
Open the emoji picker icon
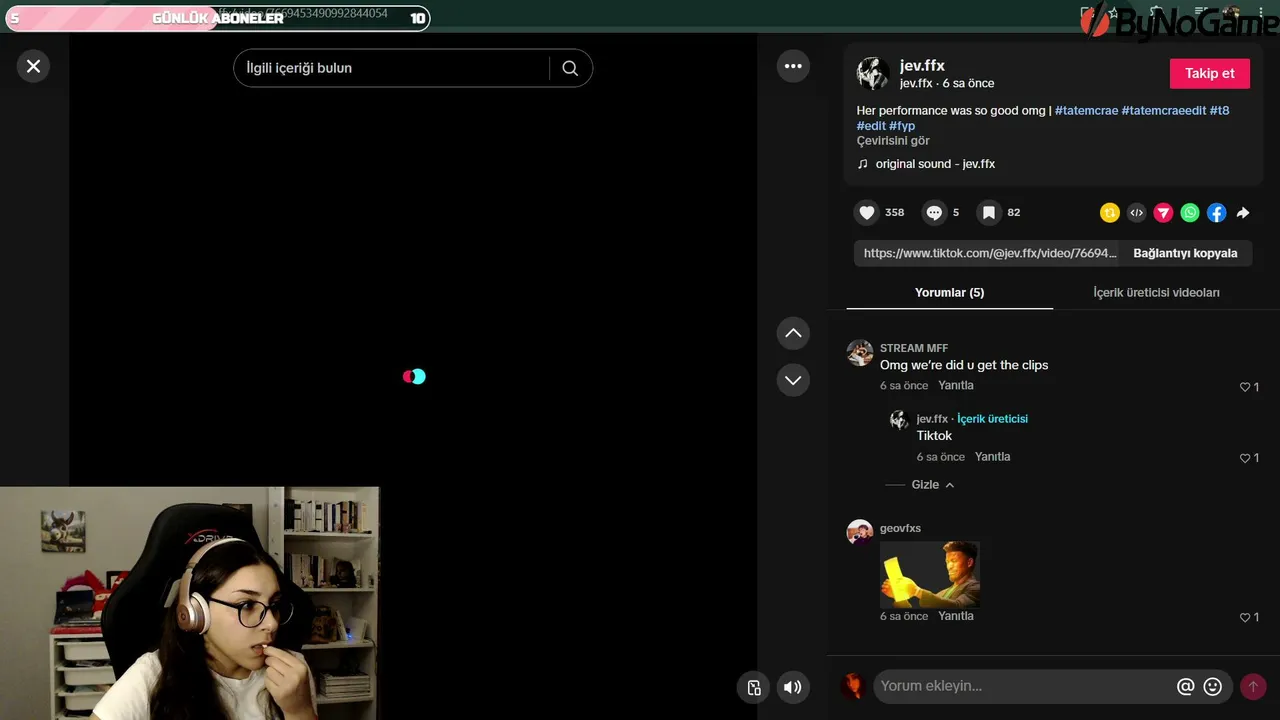(x=1213, y=687)
